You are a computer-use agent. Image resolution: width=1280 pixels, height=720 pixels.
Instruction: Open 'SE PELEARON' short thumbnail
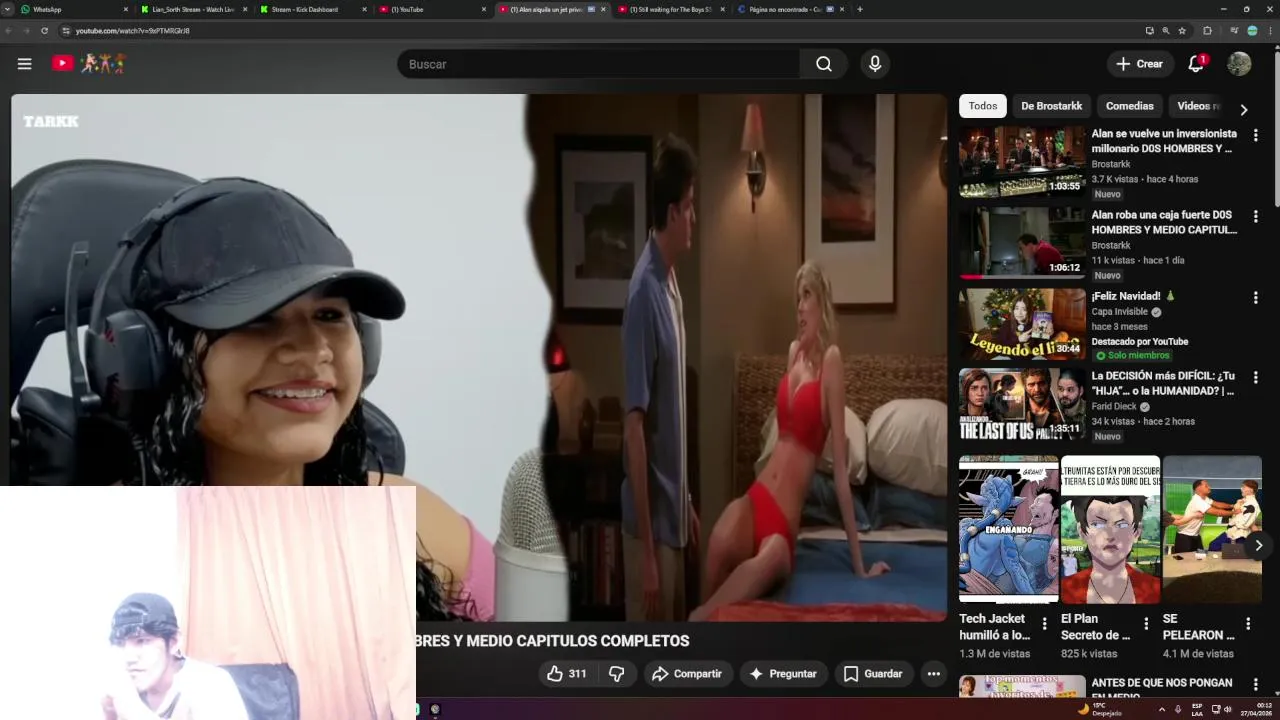tap(1212, 529)
